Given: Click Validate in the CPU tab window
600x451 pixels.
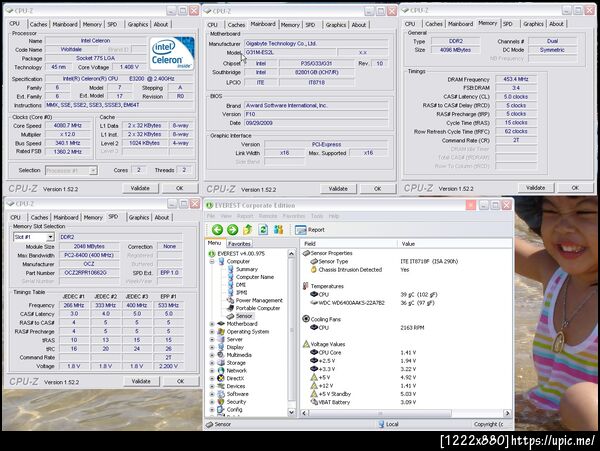Looking at the screenshot, I should pos(140,188).
